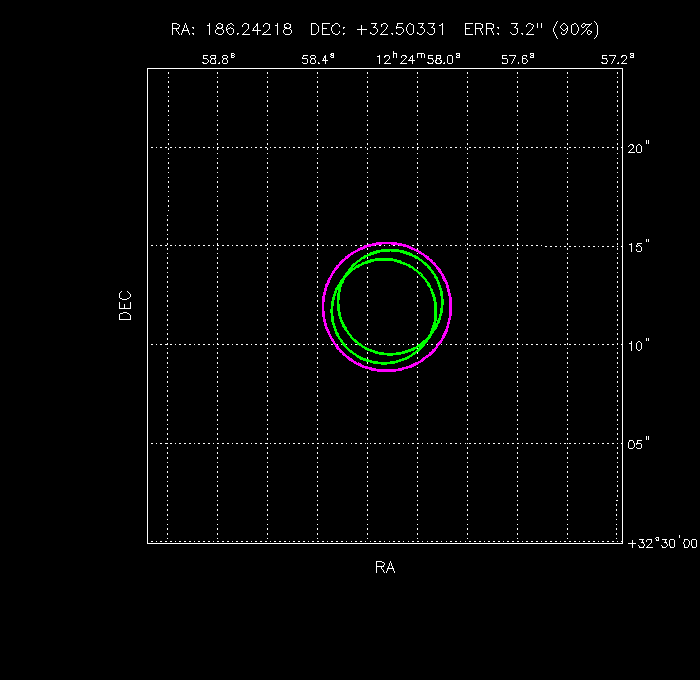Click the 20" declination tick label
This screenshot has width=700, height=680.
pos(639,148)
